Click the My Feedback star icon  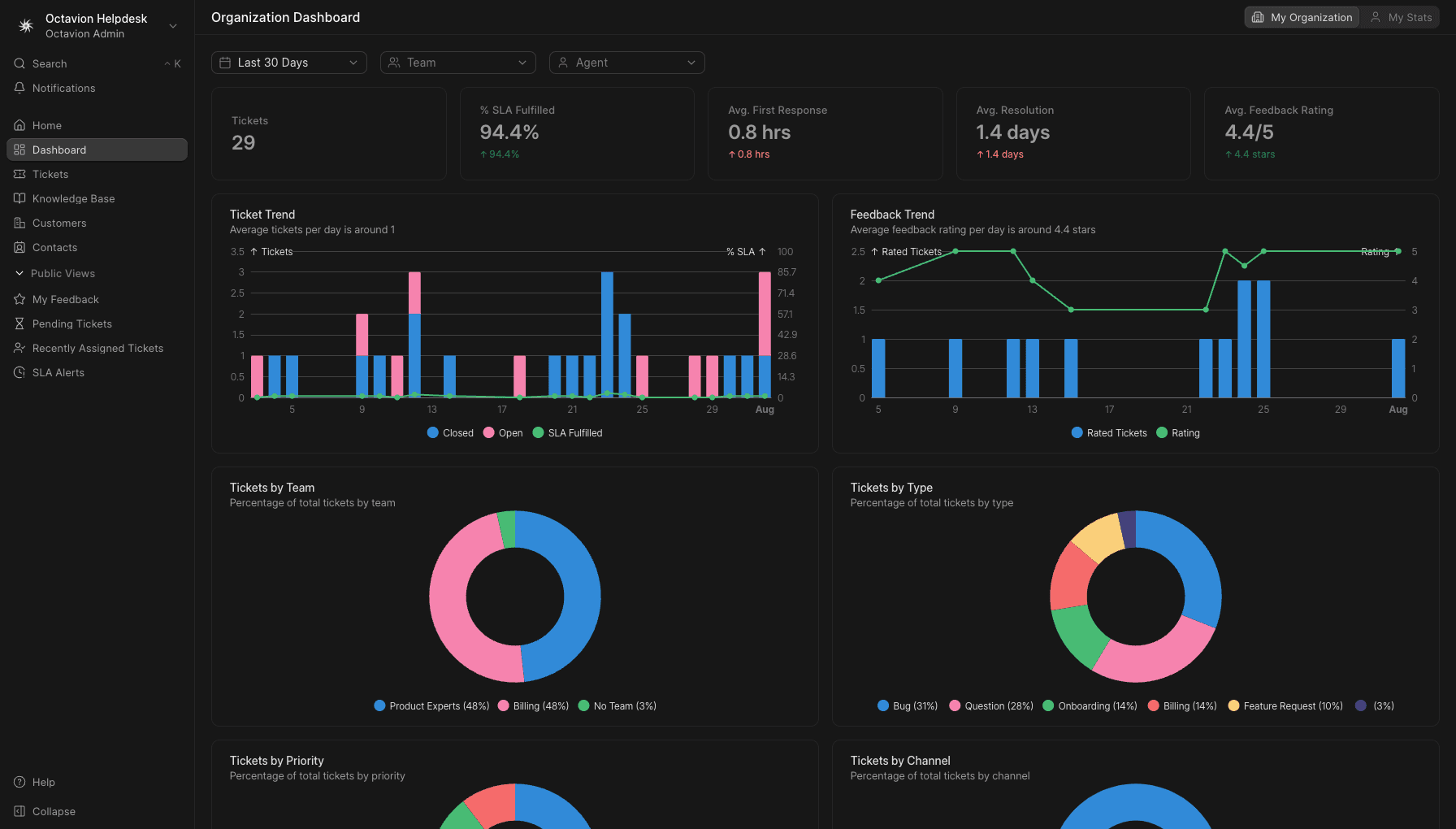pos(19,299)
